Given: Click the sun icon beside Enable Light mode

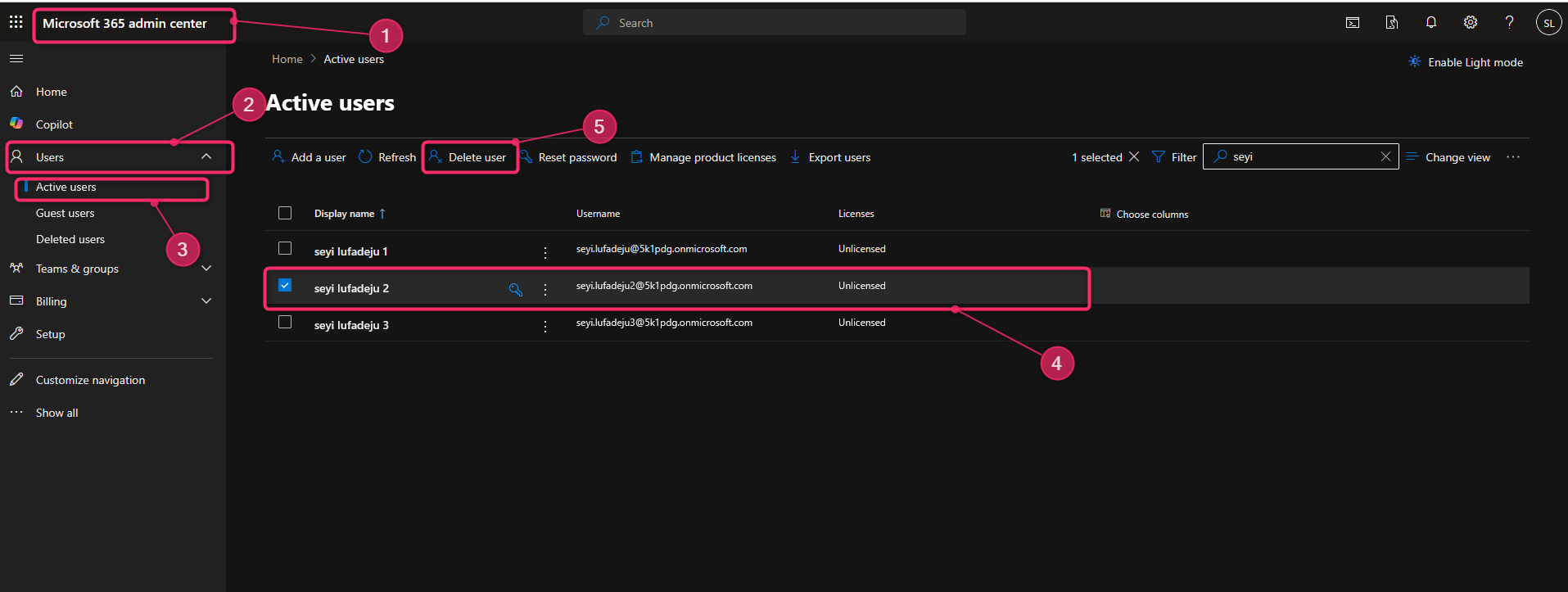Looking at the screenshot, I should click(1414, 61).
